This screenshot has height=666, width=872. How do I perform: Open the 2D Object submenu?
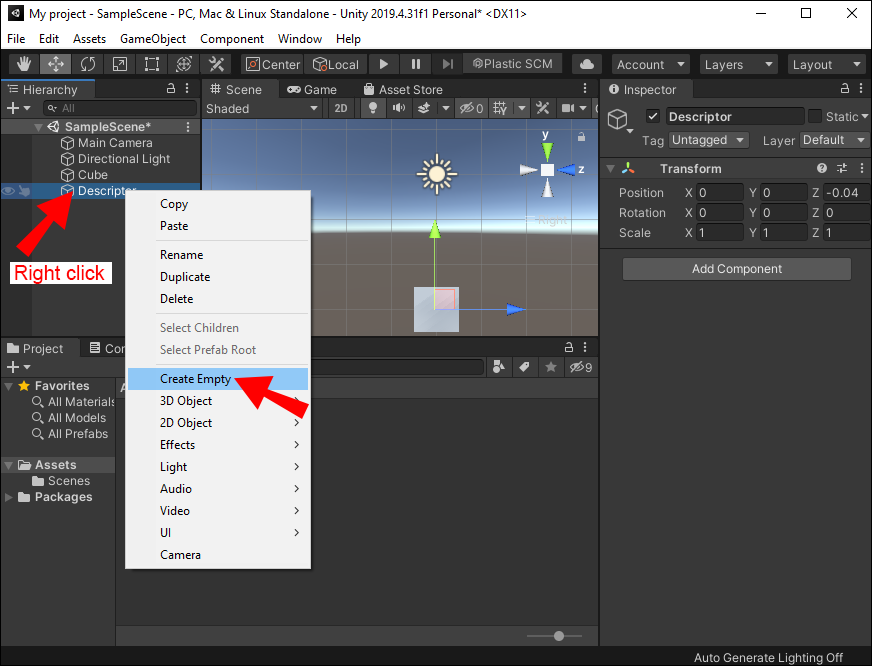pyautogui.click(x=217, y=423)
